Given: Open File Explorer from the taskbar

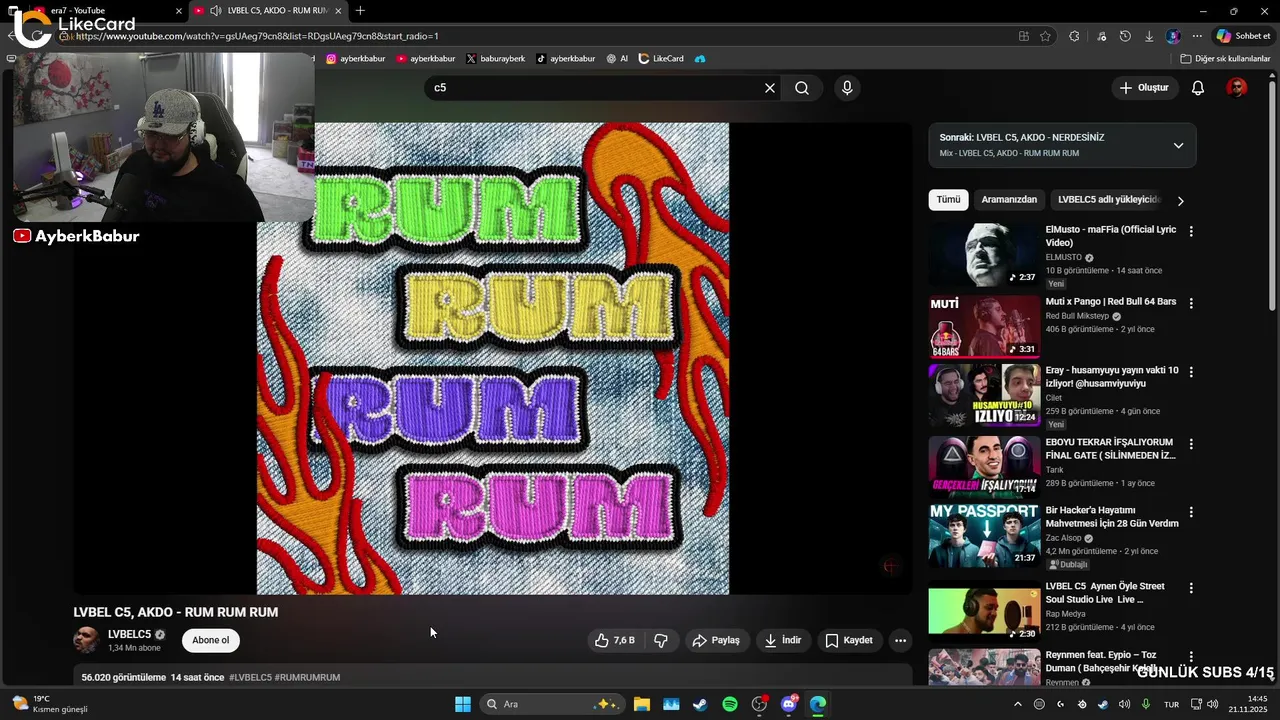Looking at the screenshot, I should [x=641, y=704].
